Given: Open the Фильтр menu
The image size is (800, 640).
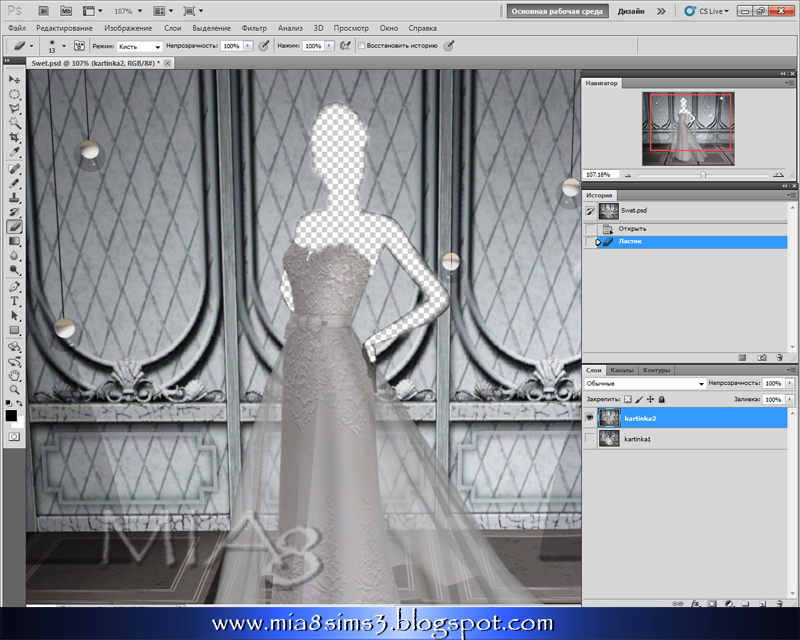Looking at the screenshot, I should [x=254, y=29].
